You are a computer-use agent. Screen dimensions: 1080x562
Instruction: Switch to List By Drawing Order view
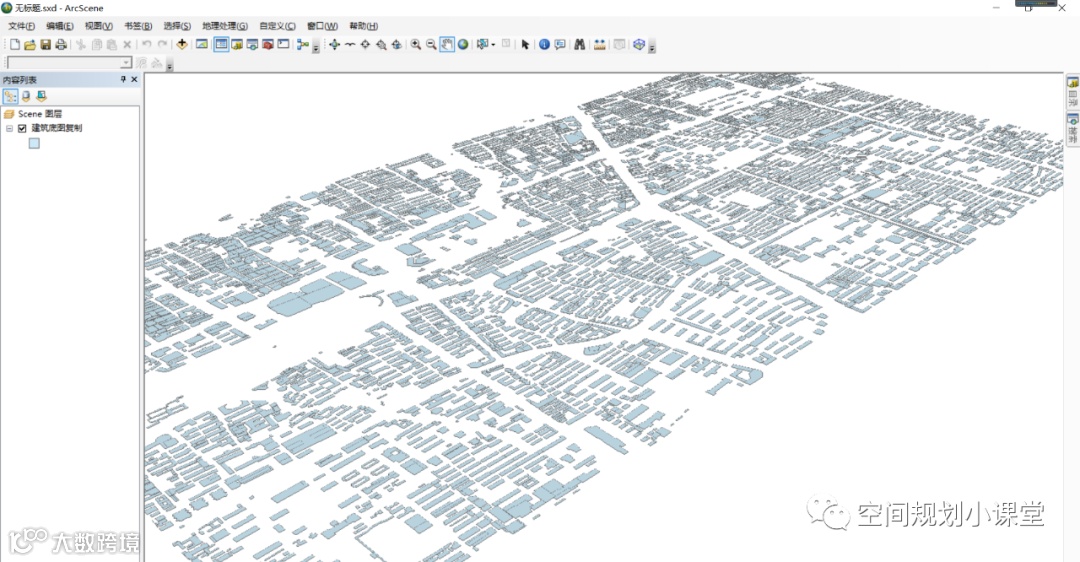pyautogui.click(x=10, y=96)
